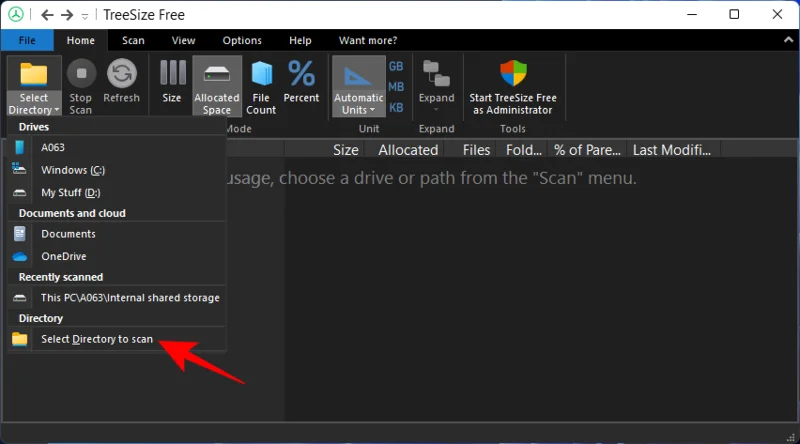This screenshot has width=800, height=444.
Task: Click the Windows (C:) drive icon
Action: pos(19,169)
